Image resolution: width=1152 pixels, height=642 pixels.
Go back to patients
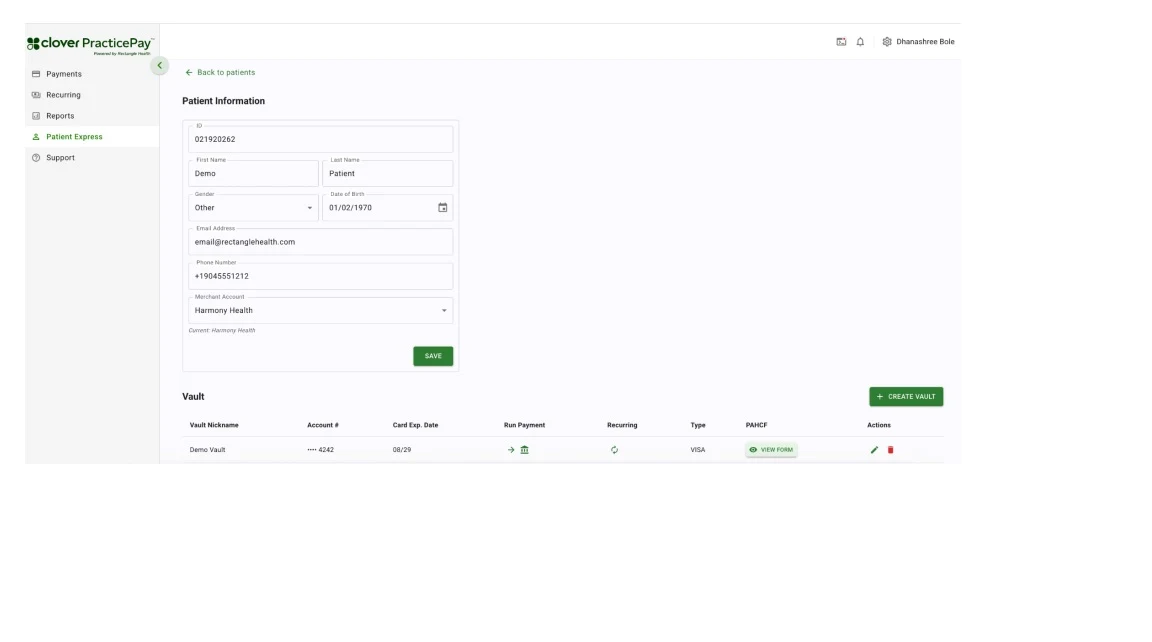pos(220,73)
